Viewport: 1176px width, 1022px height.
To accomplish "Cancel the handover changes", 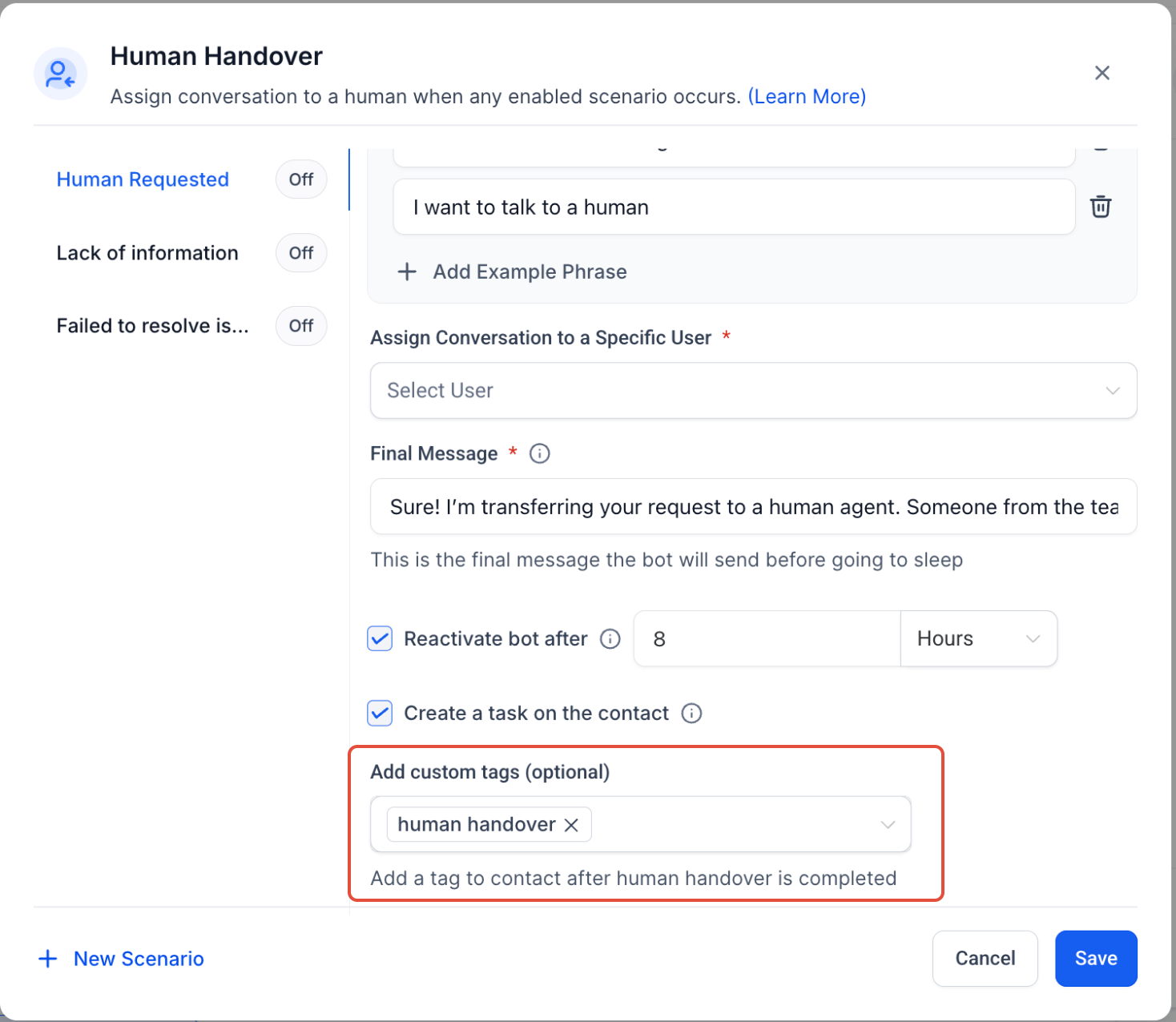I will click(x=985, y=959).
